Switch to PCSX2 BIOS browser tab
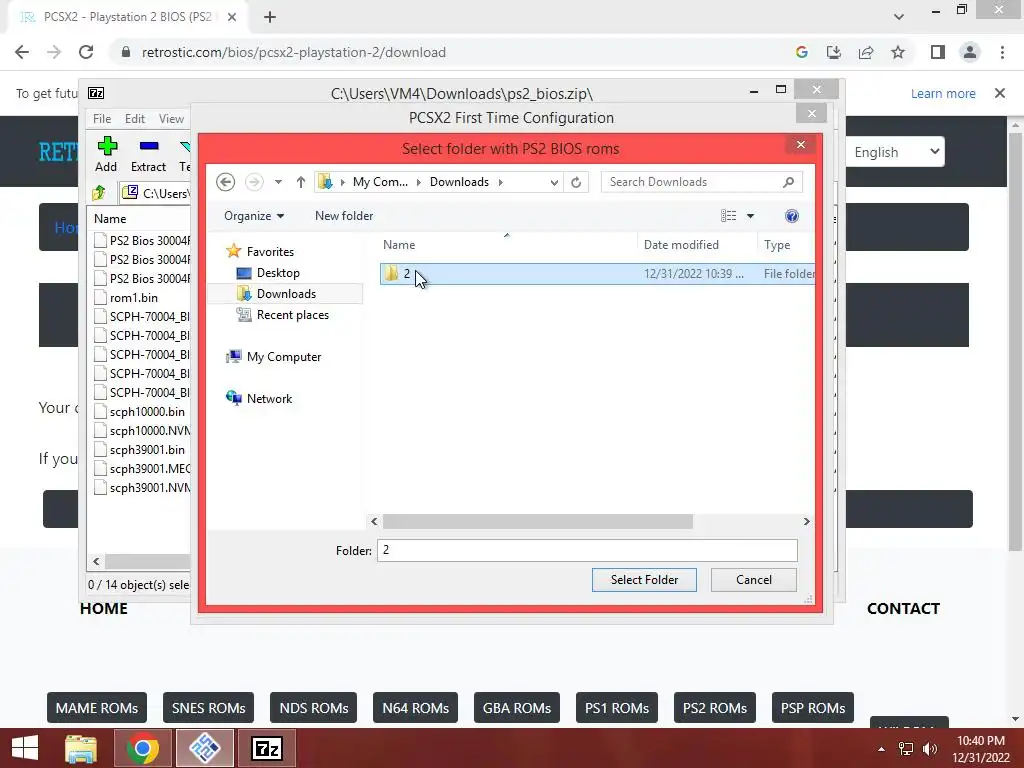The width and height of the screenshot is (1024, 768). 127,17
